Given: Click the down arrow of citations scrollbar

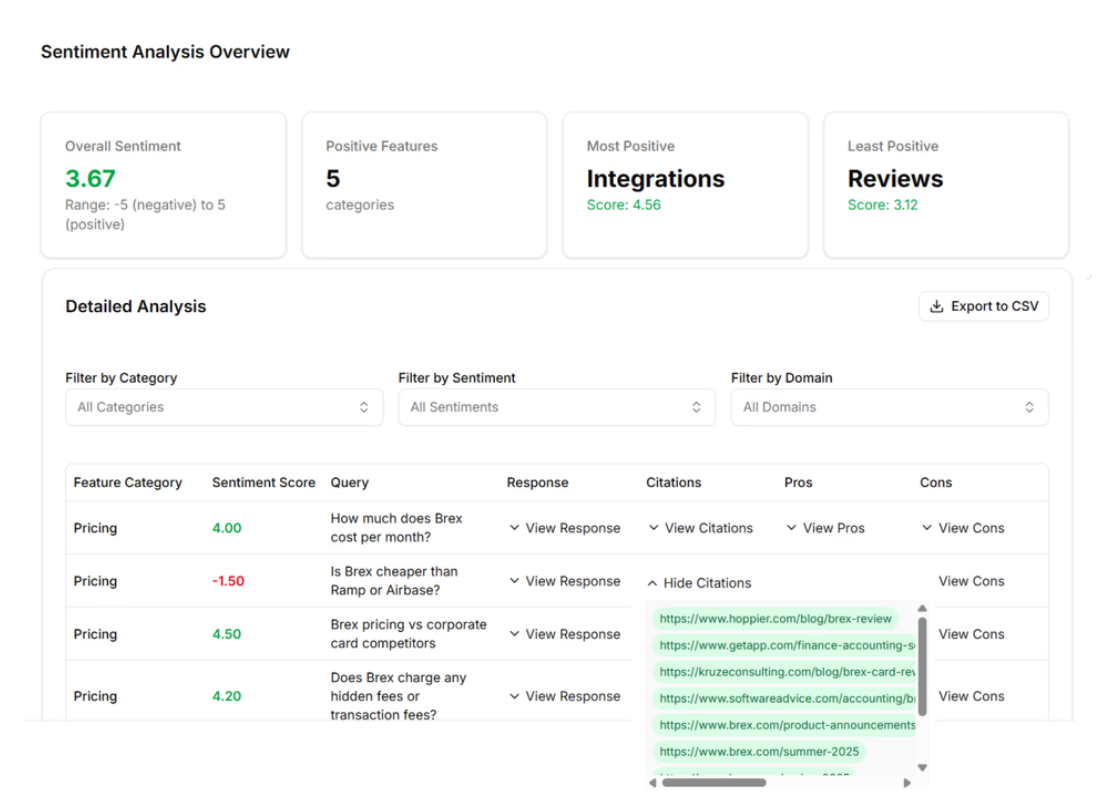Looking at the screenshot, I should pos(922,768).
